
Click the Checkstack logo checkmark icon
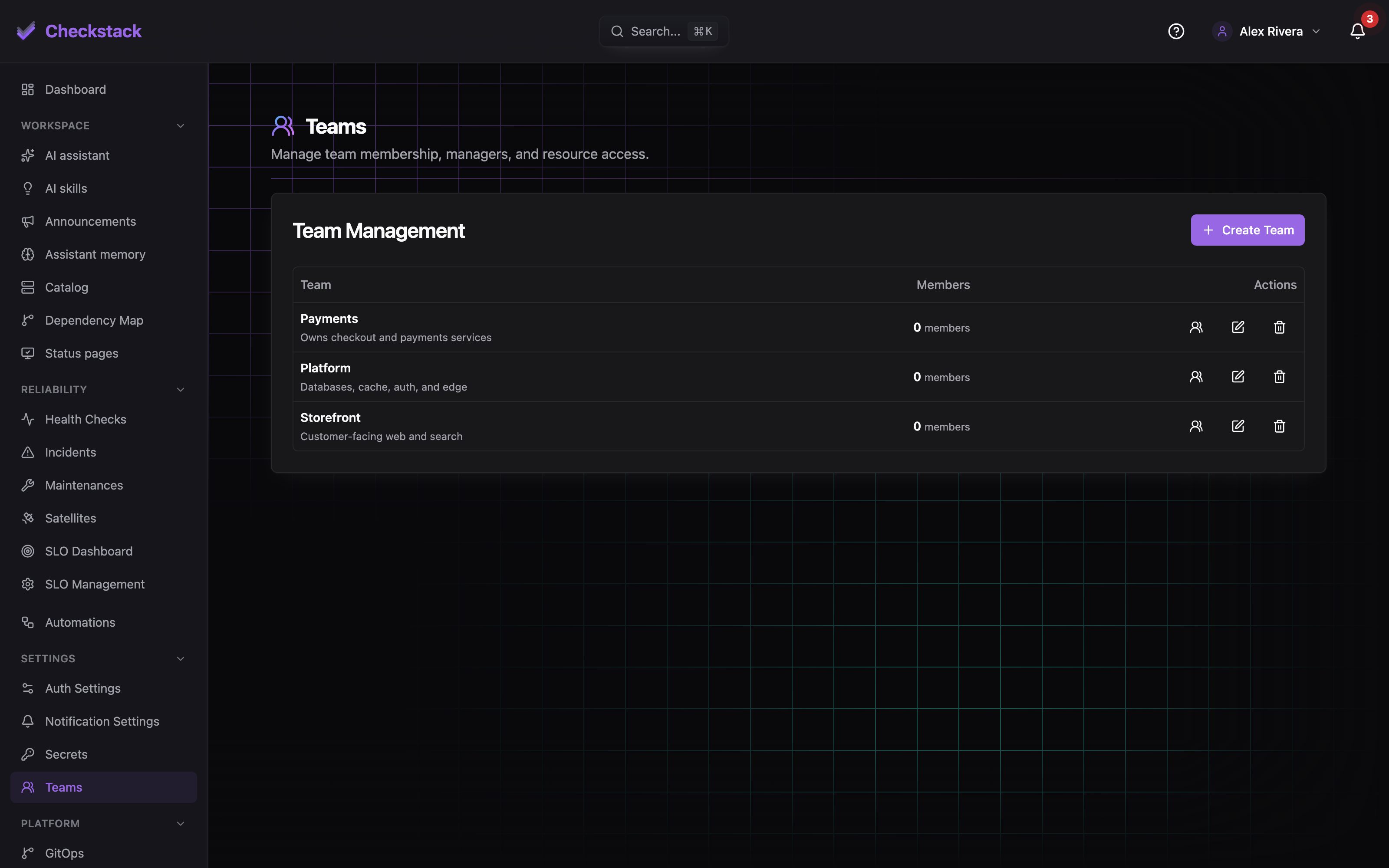pos(26,31)
